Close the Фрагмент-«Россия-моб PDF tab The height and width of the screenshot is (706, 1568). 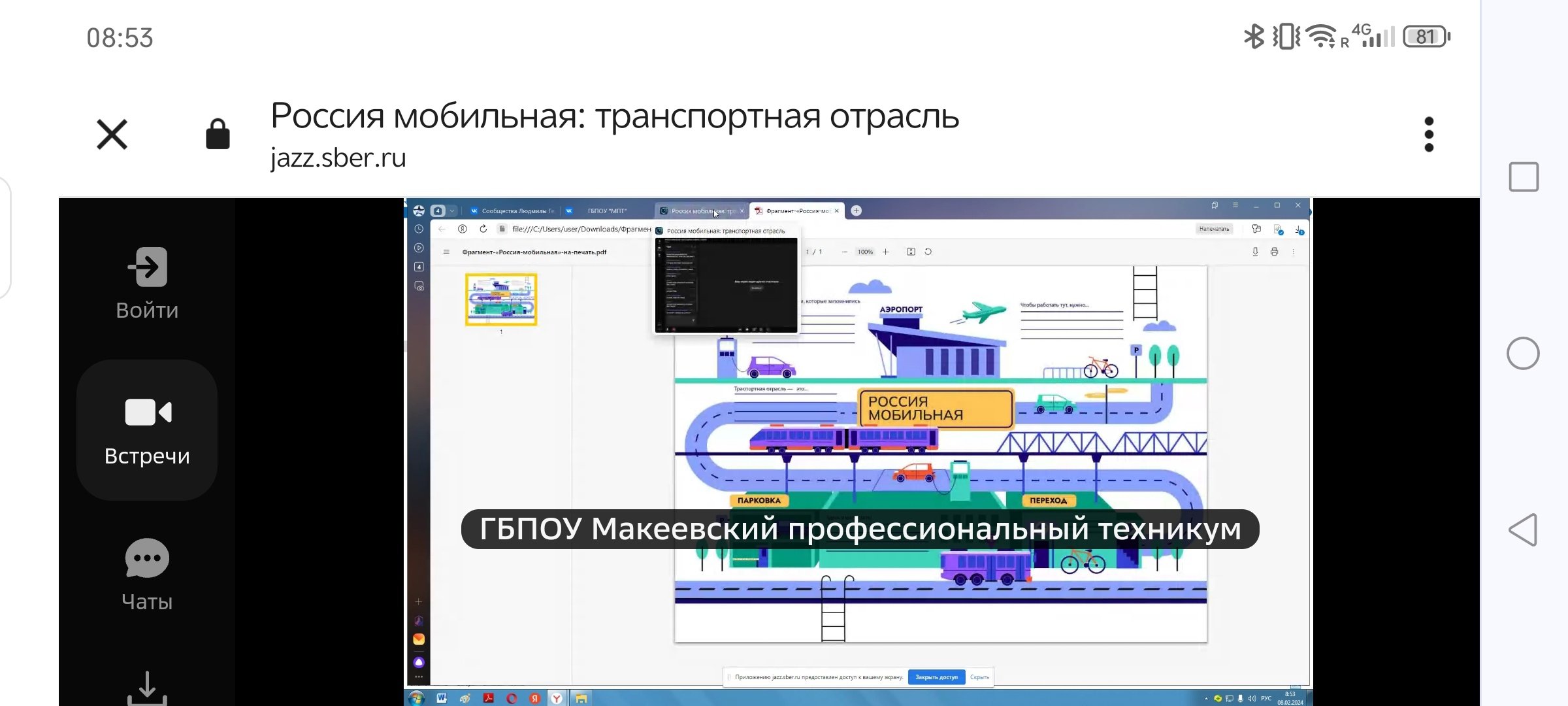pos(836,211)
